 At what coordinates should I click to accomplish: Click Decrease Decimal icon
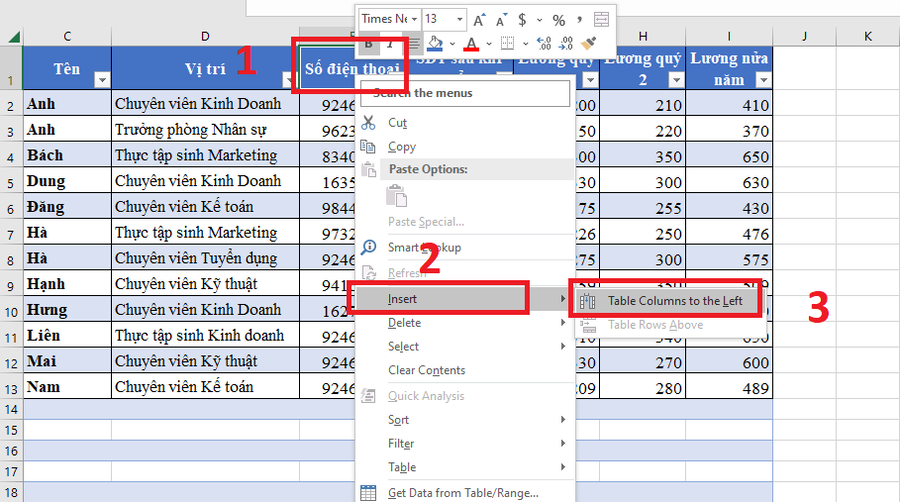click(566, 43)
